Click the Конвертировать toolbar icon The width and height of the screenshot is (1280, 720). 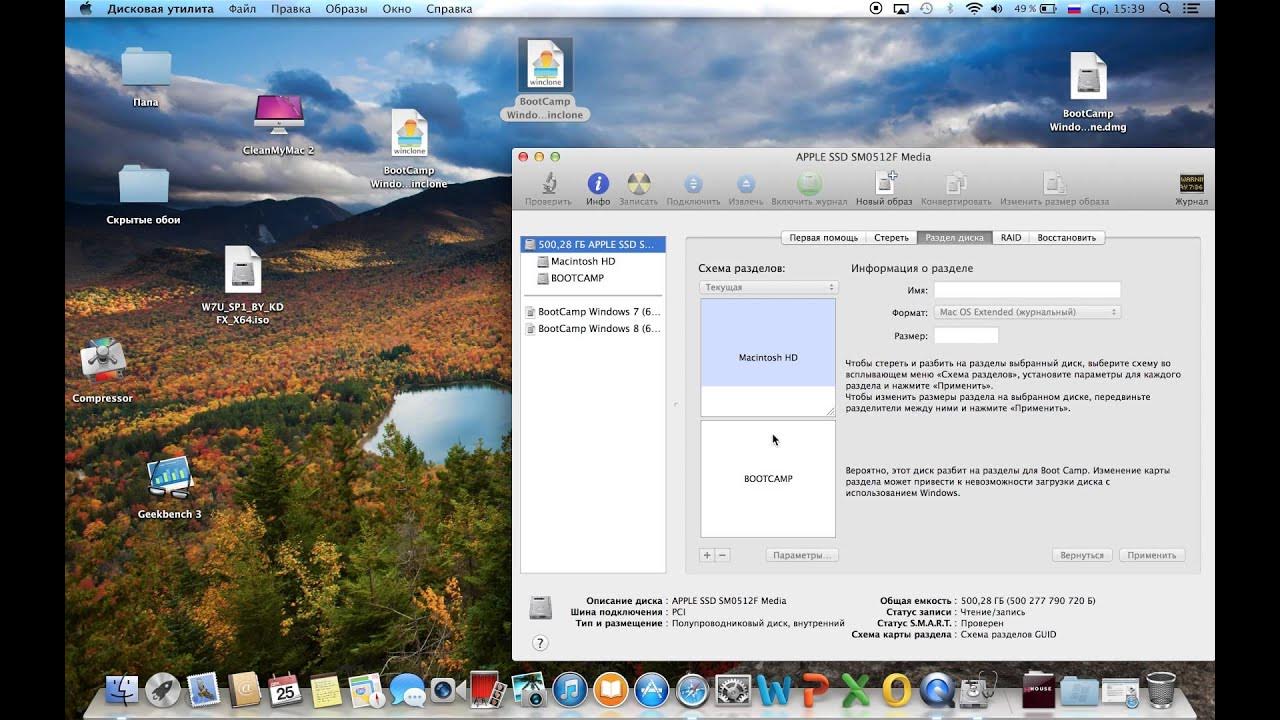[x=957, y=183]
